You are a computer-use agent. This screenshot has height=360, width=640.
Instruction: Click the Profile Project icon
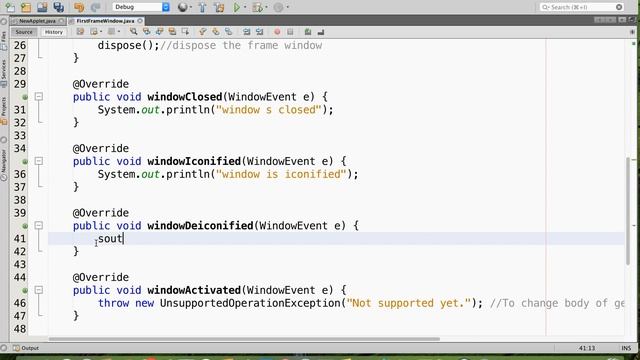point(278,7)
